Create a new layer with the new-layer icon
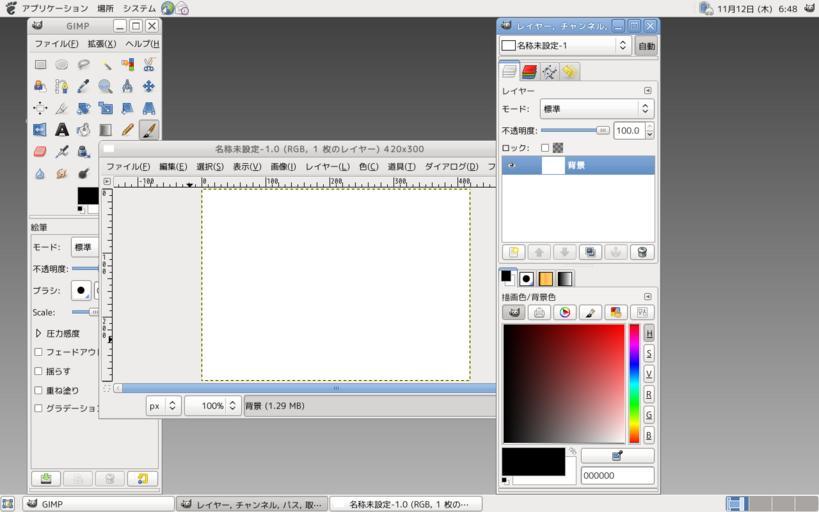 (x=513, y=252)
